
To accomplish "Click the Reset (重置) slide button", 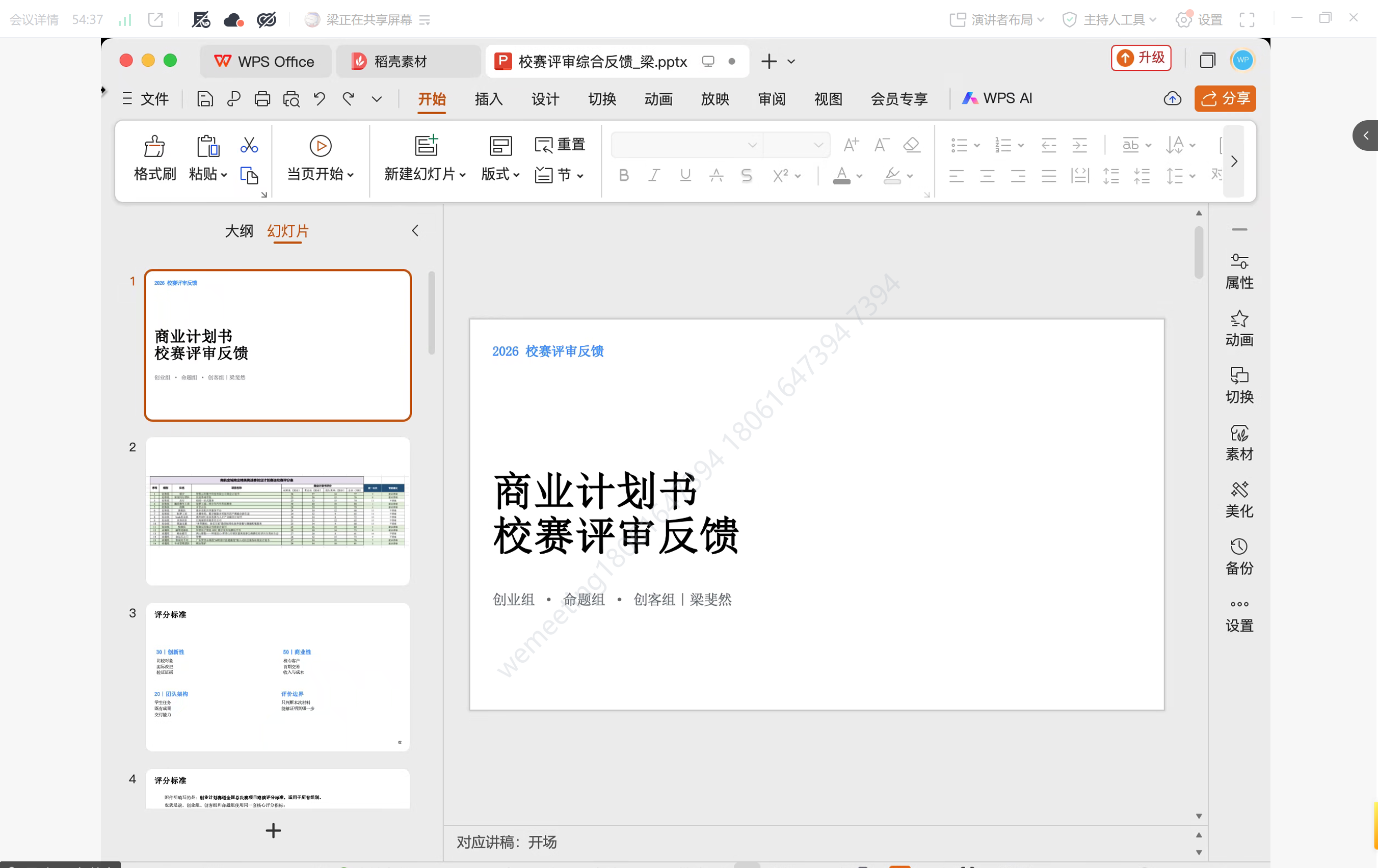I will 560,145.
